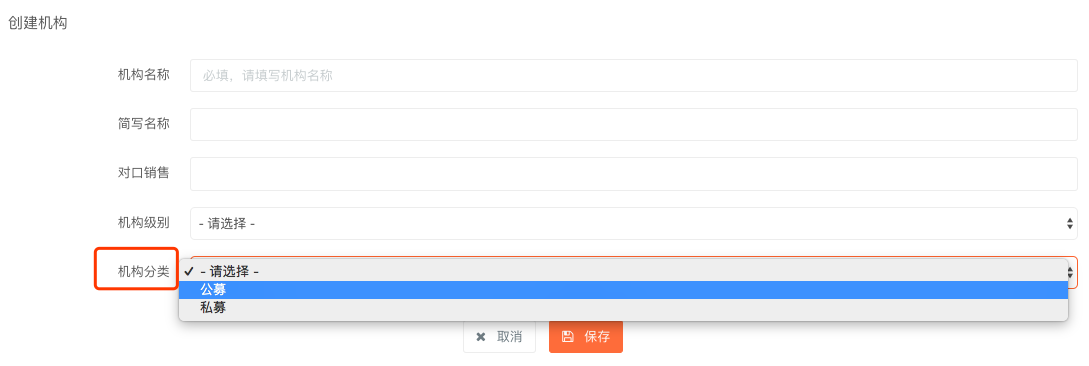This screenshot has height=366, width=1089.
Task: Focus the 对口销售 input field
Action: (633, 174)
